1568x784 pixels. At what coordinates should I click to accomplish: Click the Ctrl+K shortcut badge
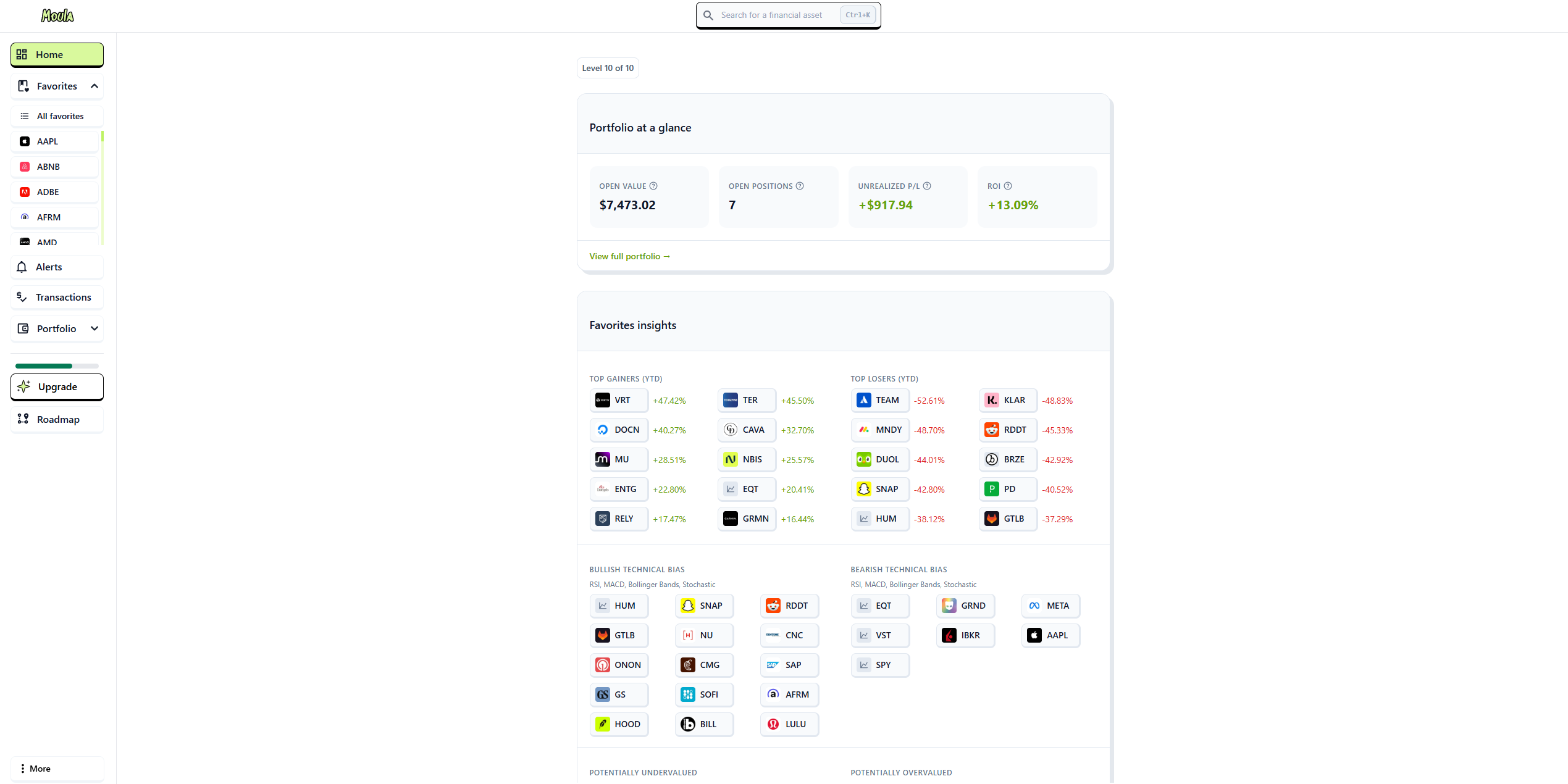pos(858,15)
